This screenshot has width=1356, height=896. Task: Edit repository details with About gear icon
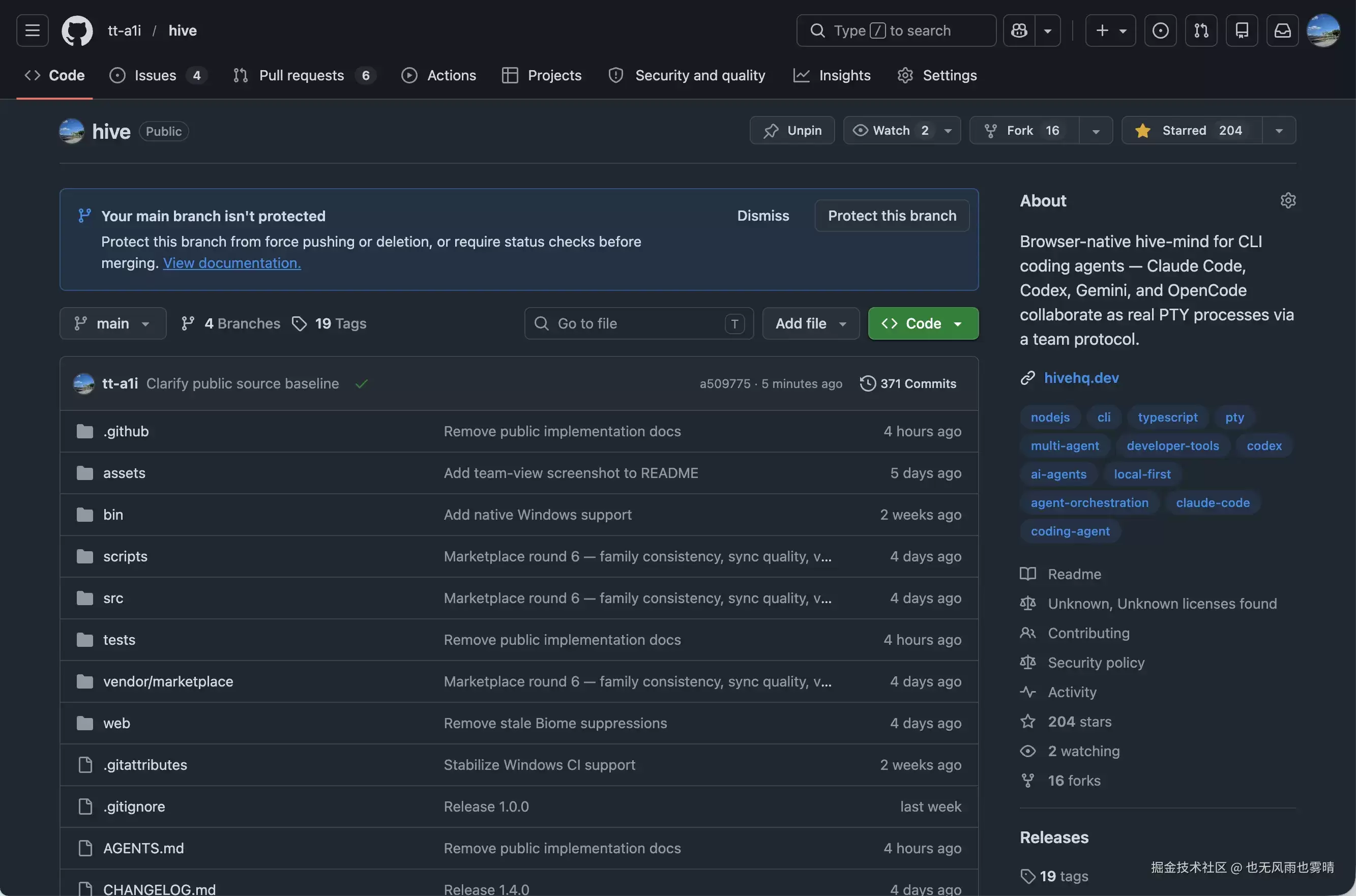pos(1287,200)
